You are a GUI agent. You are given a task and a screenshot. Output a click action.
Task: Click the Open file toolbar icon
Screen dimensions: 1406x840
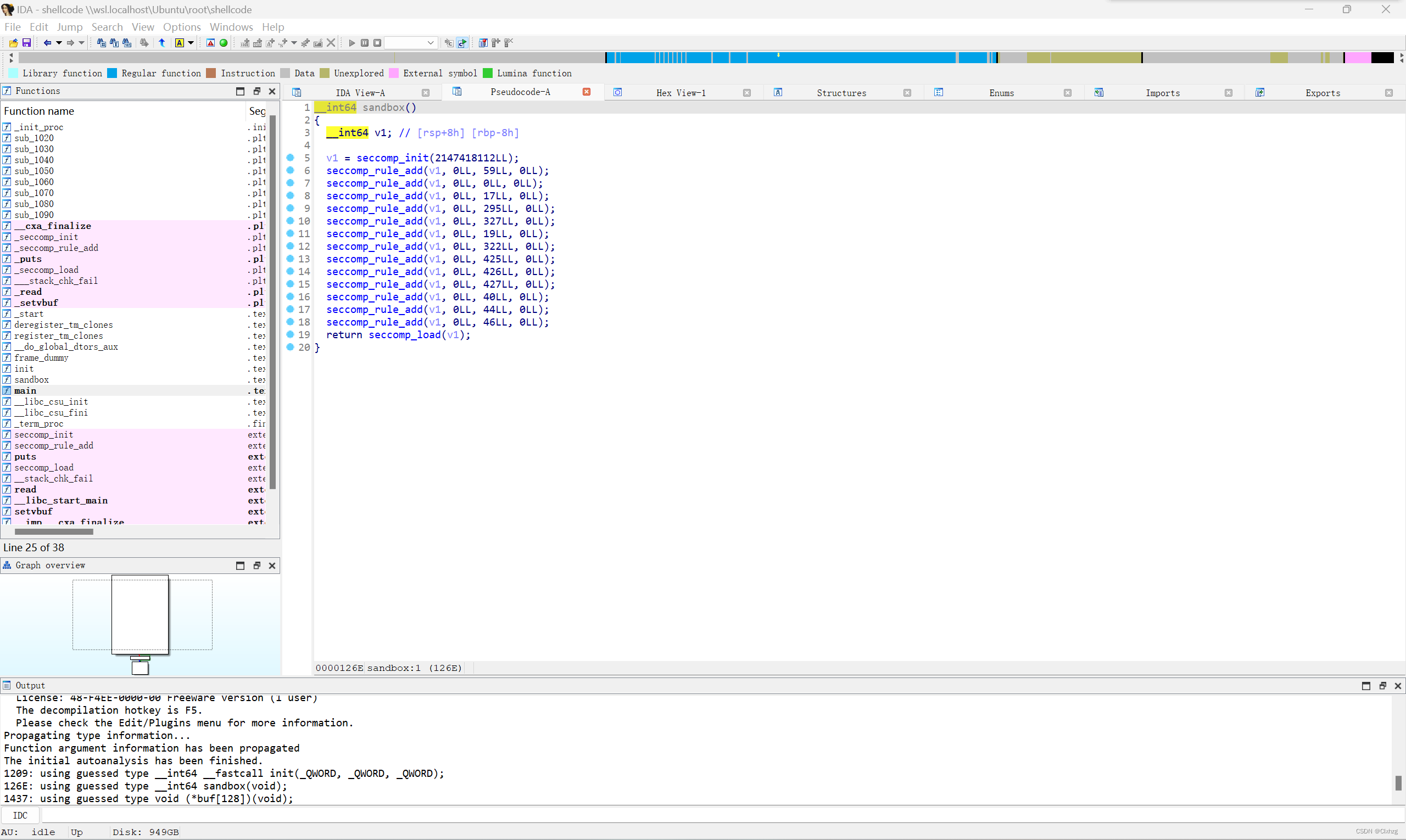14,43
